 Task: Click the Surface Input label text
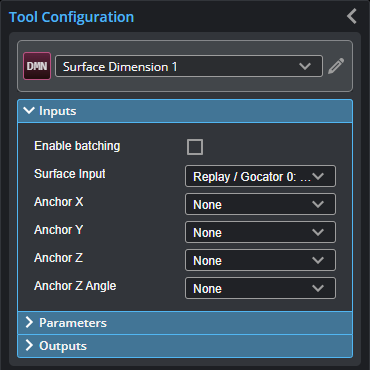pos(70,174)
